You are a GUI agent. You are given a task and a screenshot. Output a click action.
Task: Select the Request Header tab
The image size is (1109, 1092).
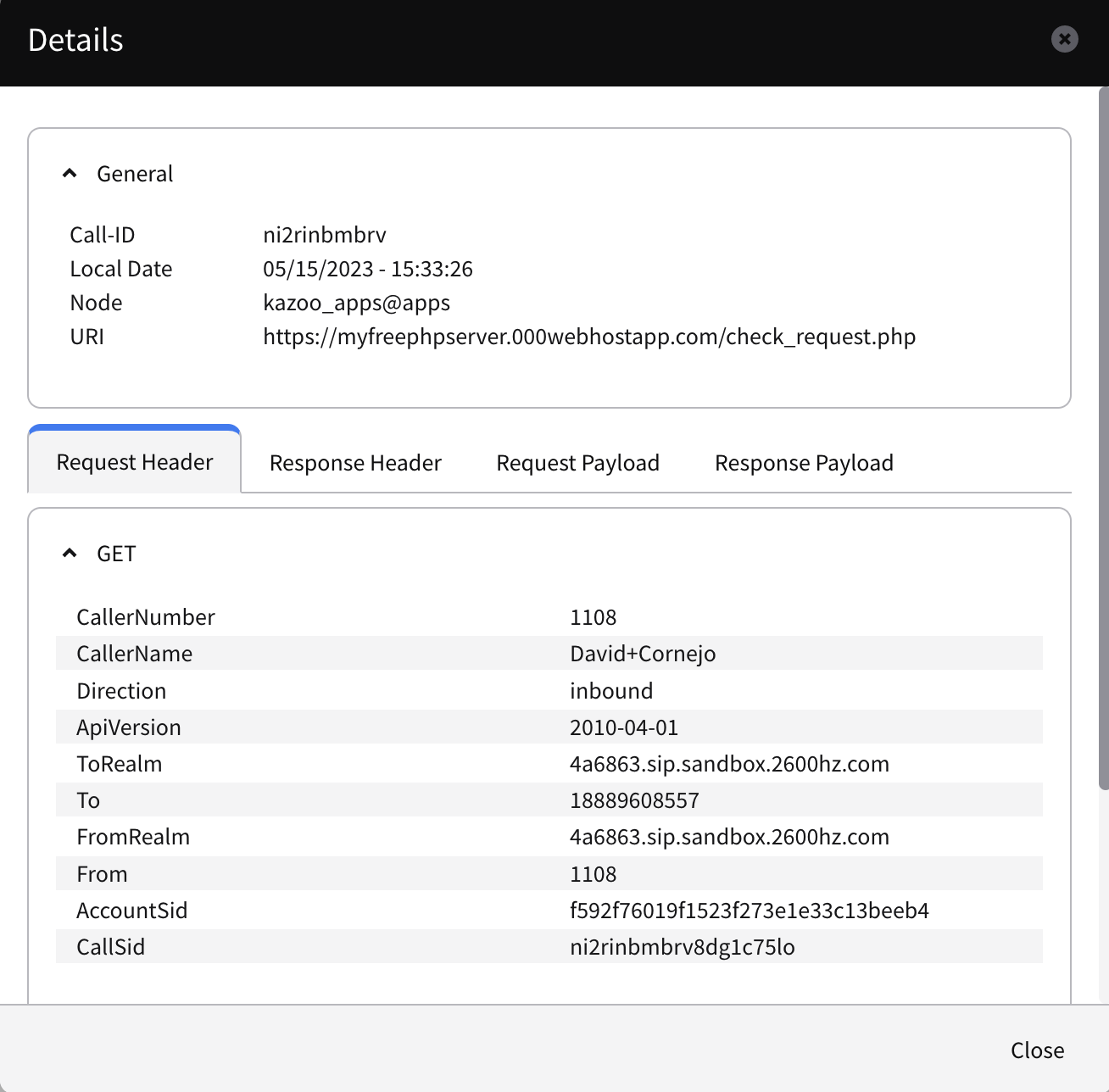[135, 462]
